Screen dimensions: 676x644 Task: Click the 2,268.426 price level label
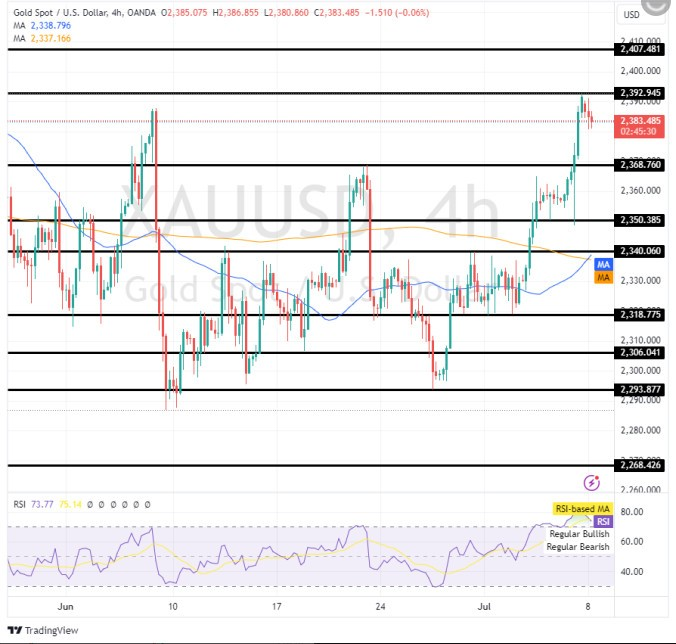[640, 465]
